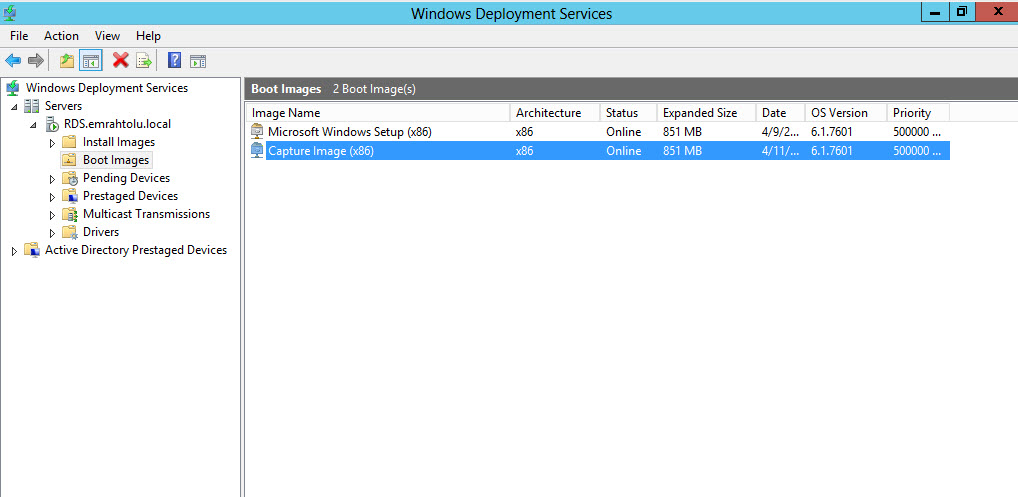Click the Prestaged Devices folder icon
The image size is (1018, 497).
coord(70,196)
